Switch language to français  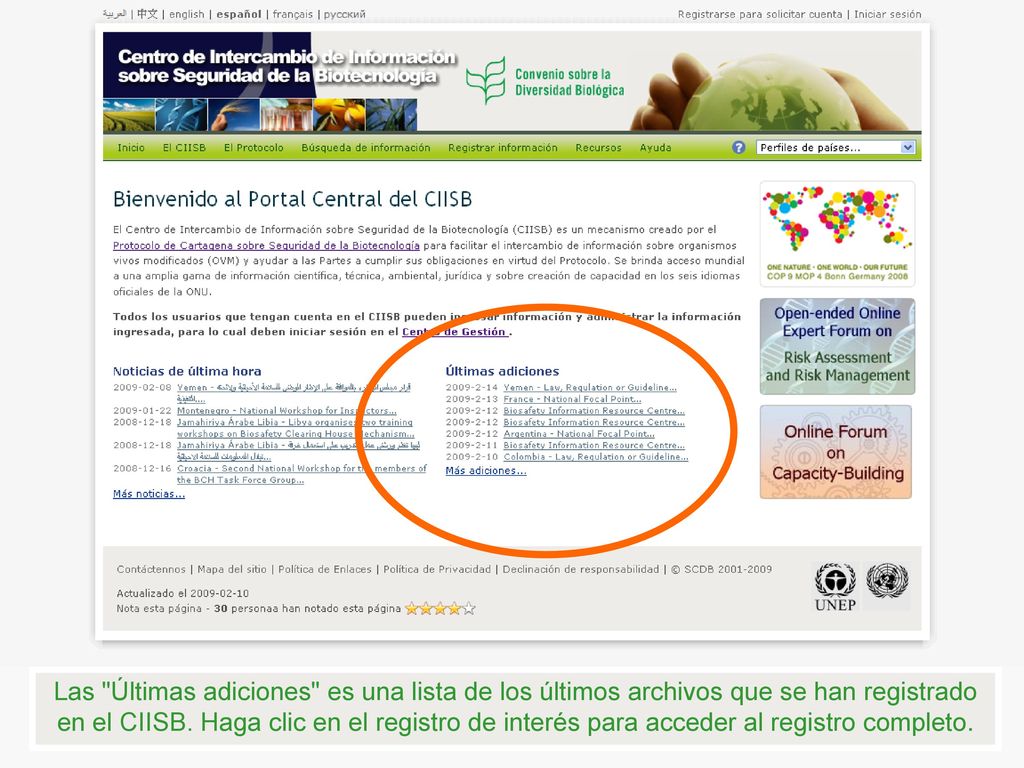(x=293, y=14)
